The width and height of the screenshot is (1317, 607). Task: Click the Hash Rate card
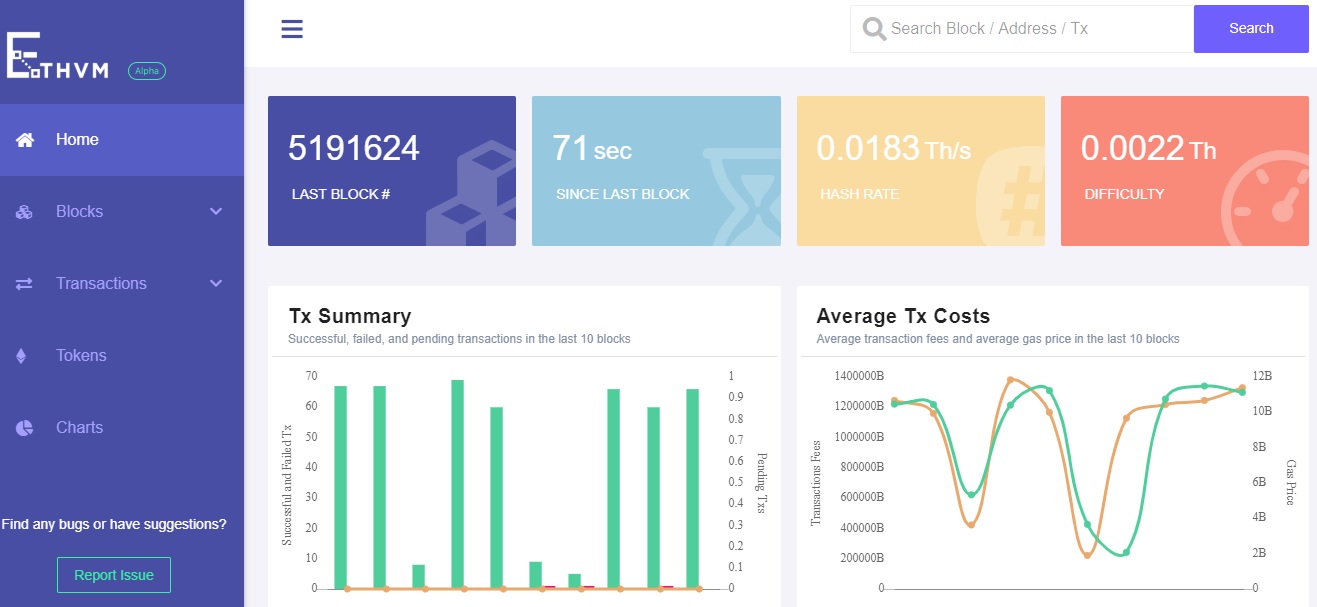(x=920, y=171)
